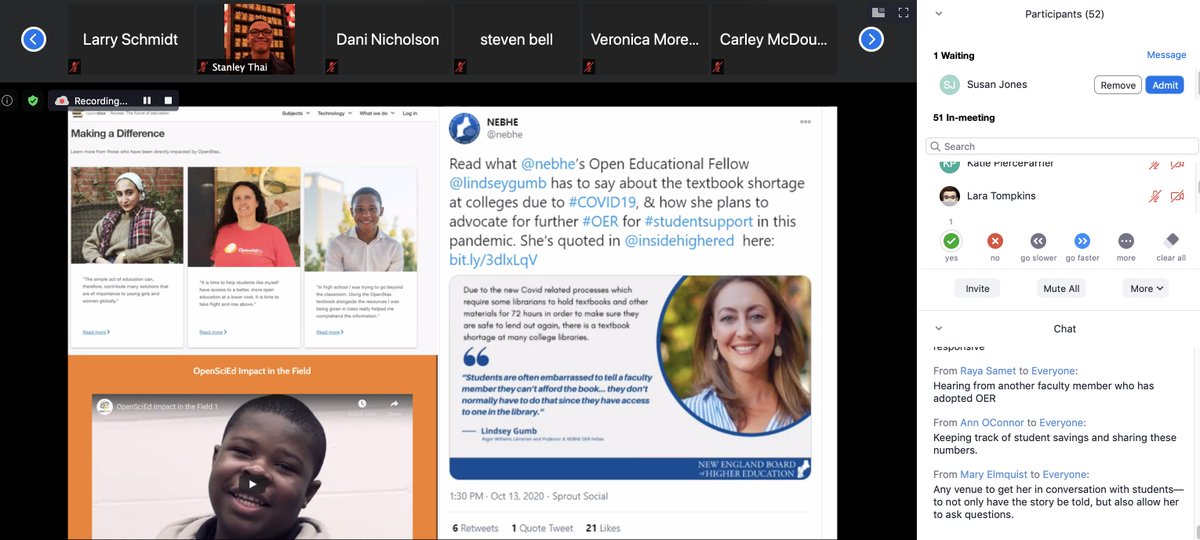Click the mute icon under steven bell
Screen dimensions: 1200x540
(461, 67)
